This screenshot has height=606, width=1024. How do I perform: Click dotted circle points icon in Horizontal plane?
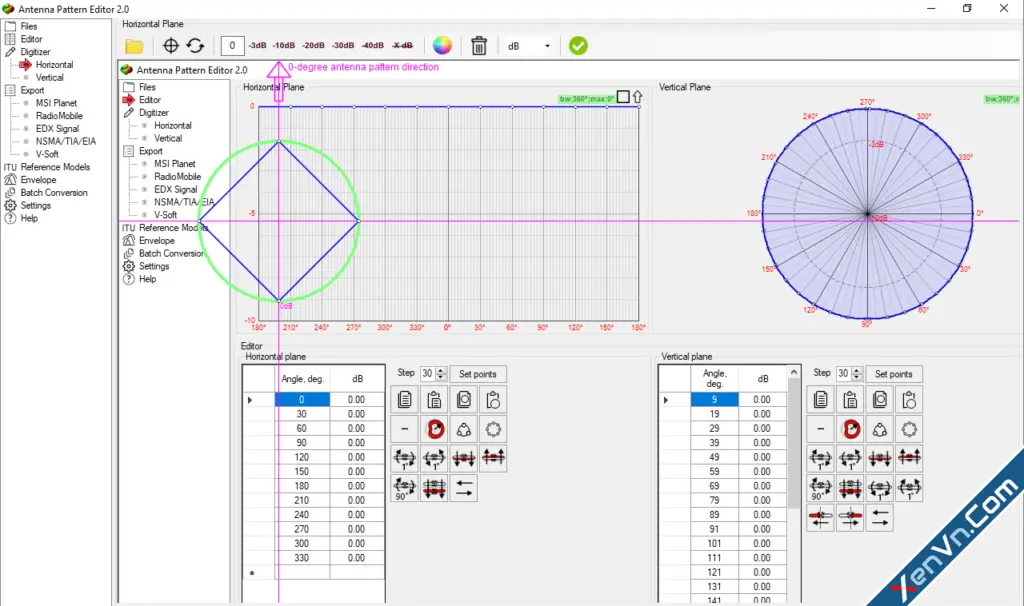[493, 429]
